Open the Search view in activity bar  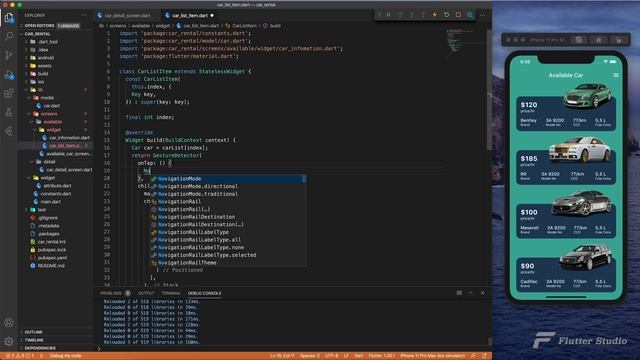pyautogui.click(x=9, y=36)
